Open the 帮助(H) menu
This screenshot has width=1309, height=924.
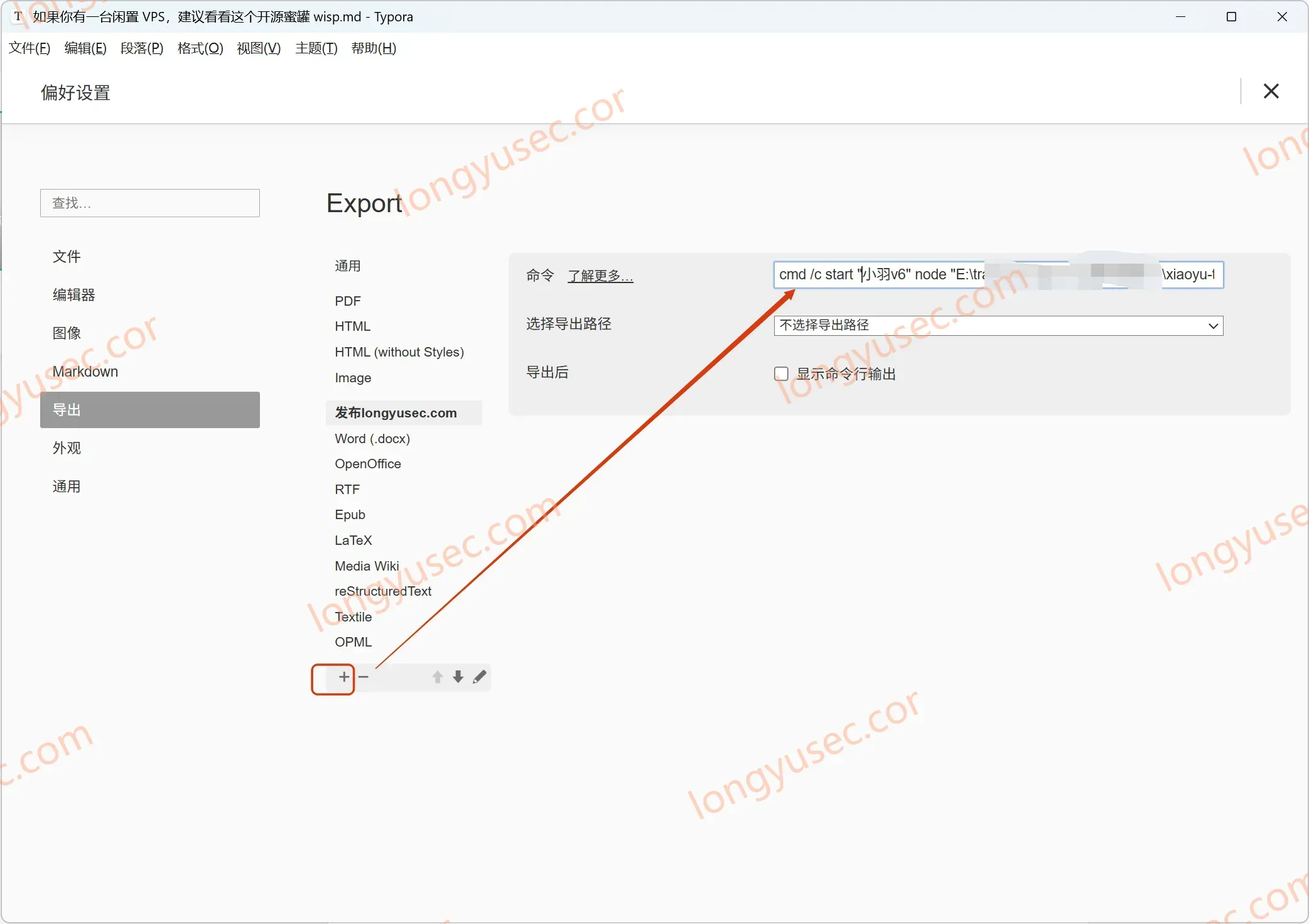pos(374,48)
